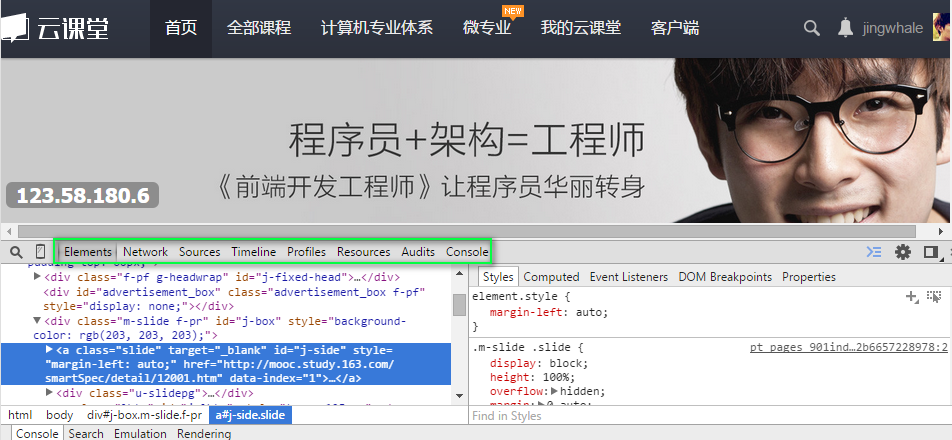Collapse the j-box m-slide div node
The image size is (952, 440).
(x=38, y=322)
